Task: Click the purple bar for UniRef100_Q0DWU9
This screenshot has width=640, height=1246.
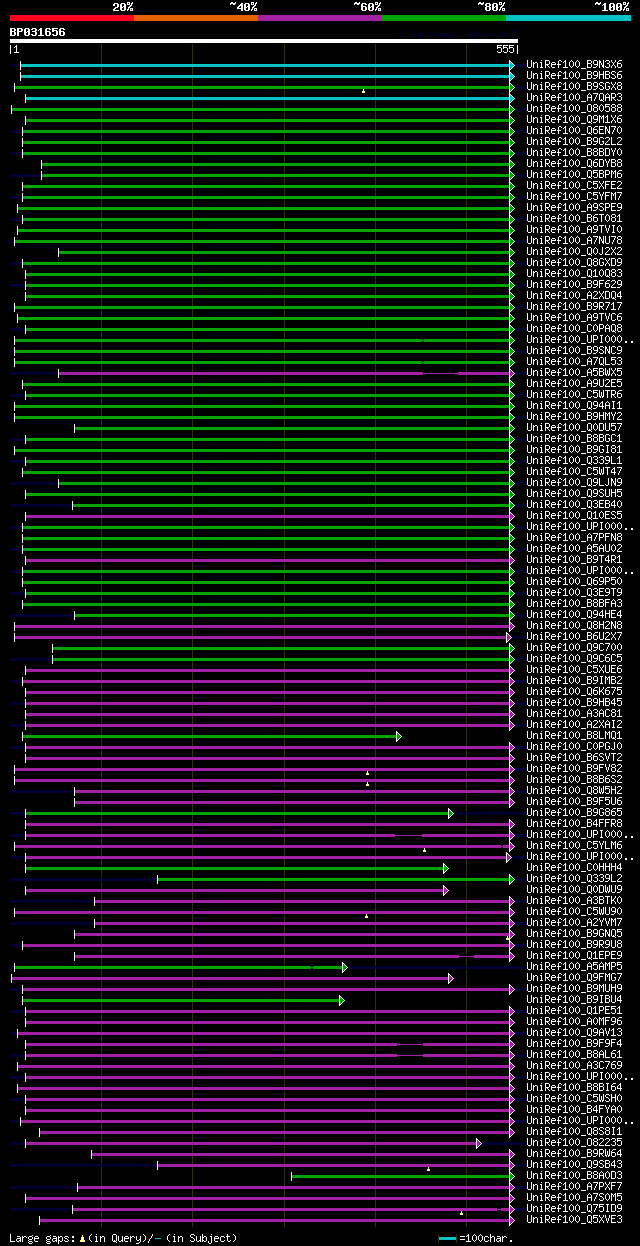Action: (x=236, y=889)
